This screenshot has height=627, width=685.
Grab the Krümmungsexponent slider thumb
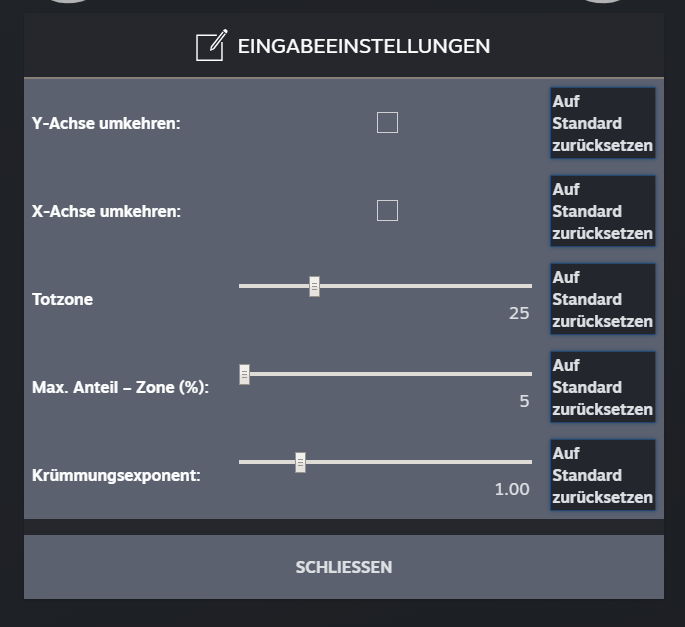point(300,463)
